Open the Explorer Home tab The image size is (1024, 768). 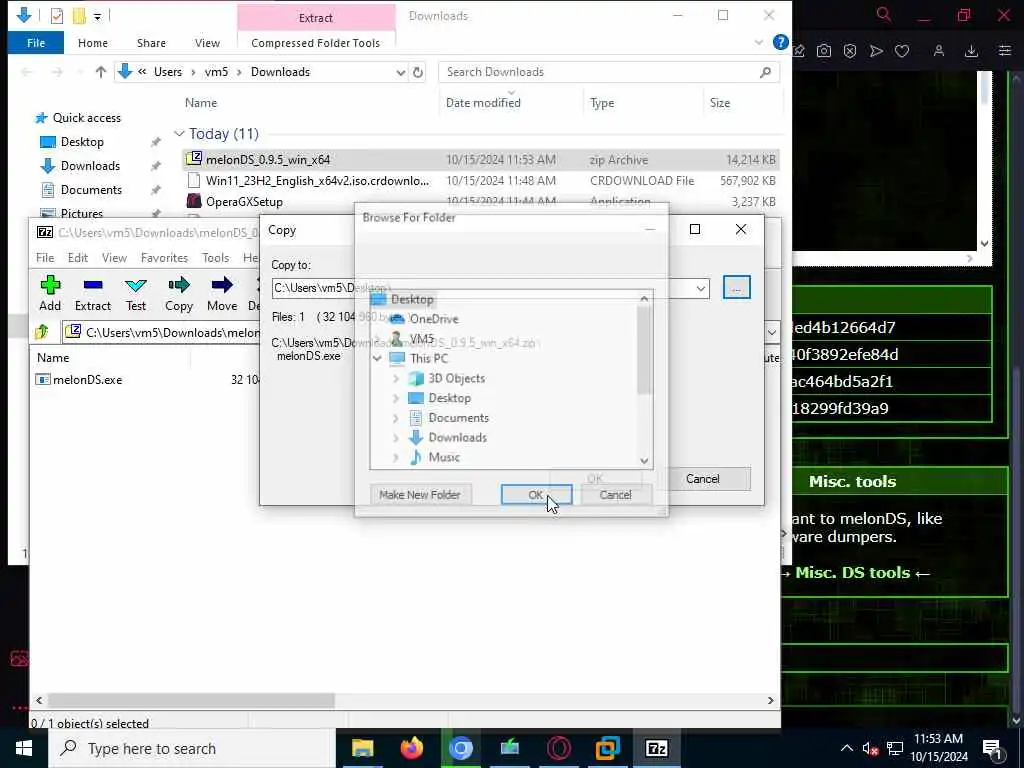coord(93,43)
